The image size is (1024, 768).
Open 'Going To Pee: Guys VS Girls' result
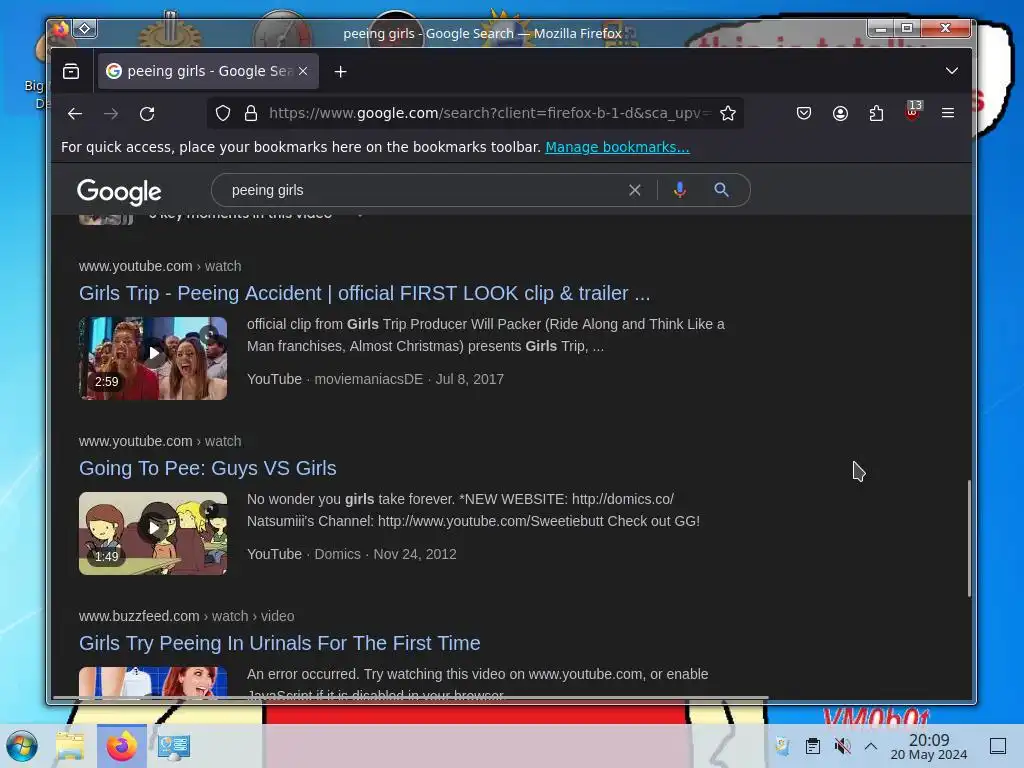click(x=208, y=468)
